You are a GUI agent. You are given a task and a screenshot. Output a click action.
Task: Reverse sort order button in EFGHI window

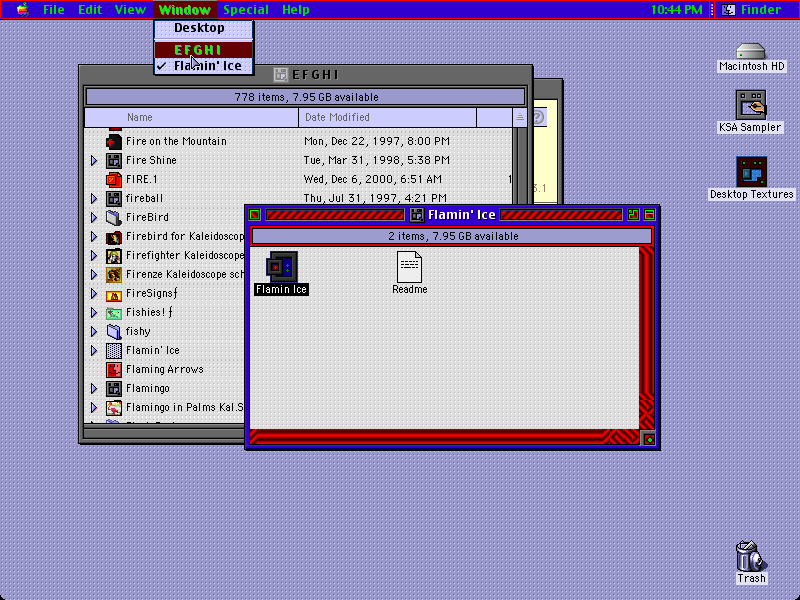pyautogui.click(x=519, y=117)
